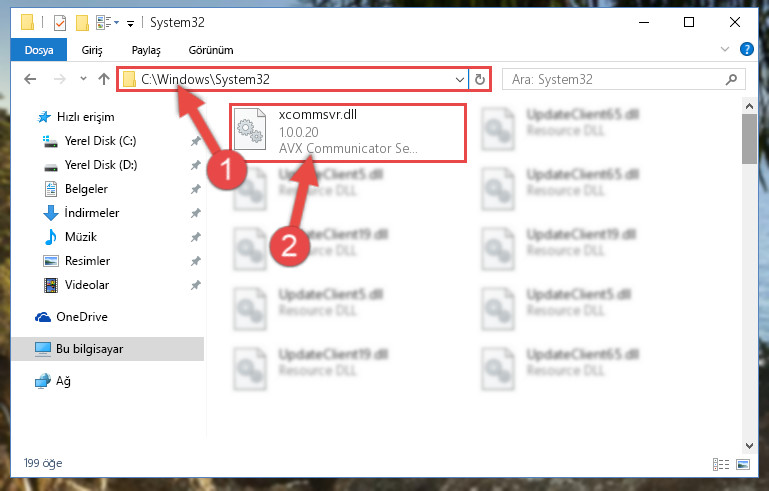Click the search magnifier icon
This screenshot has width=769, height=491.
click(731, 79)
